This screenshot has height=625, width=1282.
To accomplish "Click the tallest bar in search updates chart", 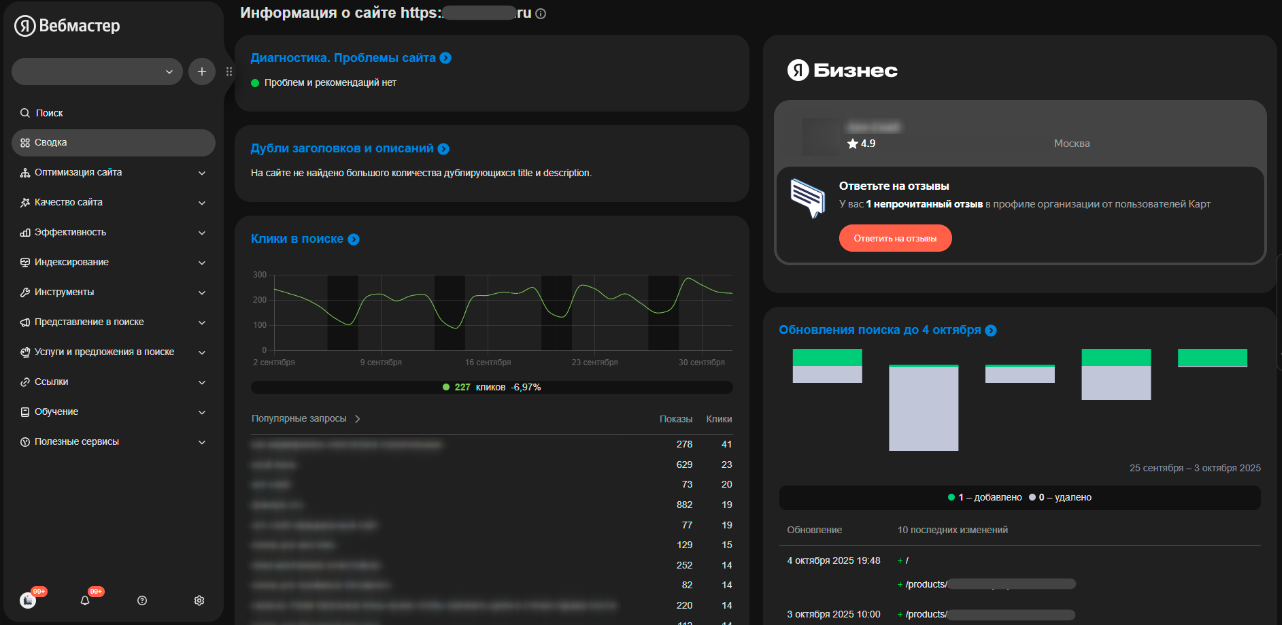I will click(x=924, y=408).
